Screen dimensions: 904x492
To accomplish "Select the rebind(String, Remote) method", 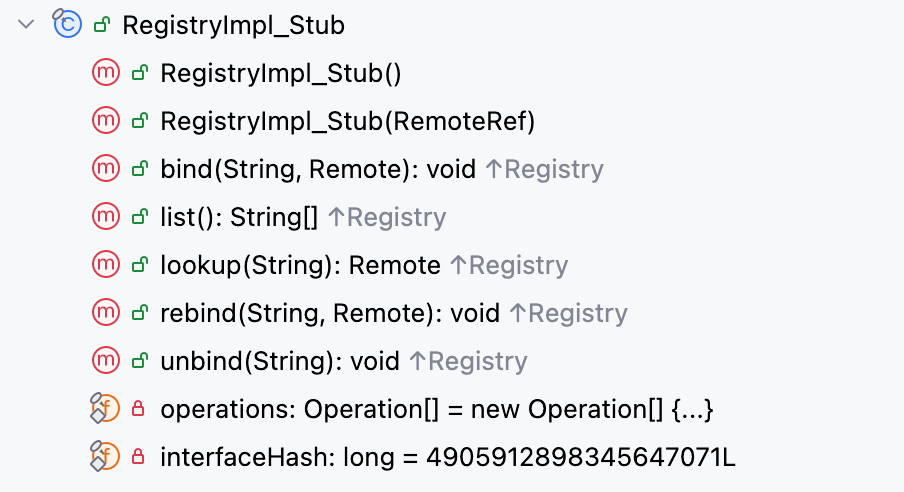I will click(329, 313).
